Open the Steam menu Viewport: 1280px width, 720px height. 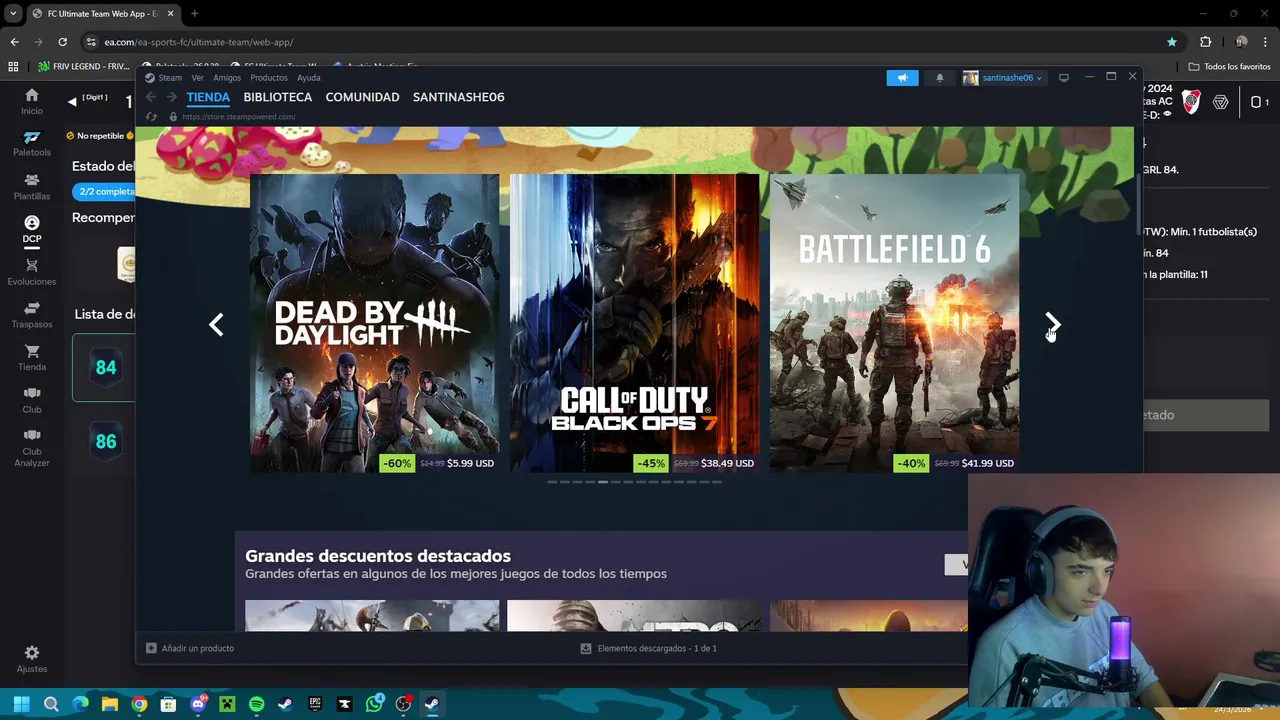163,78
